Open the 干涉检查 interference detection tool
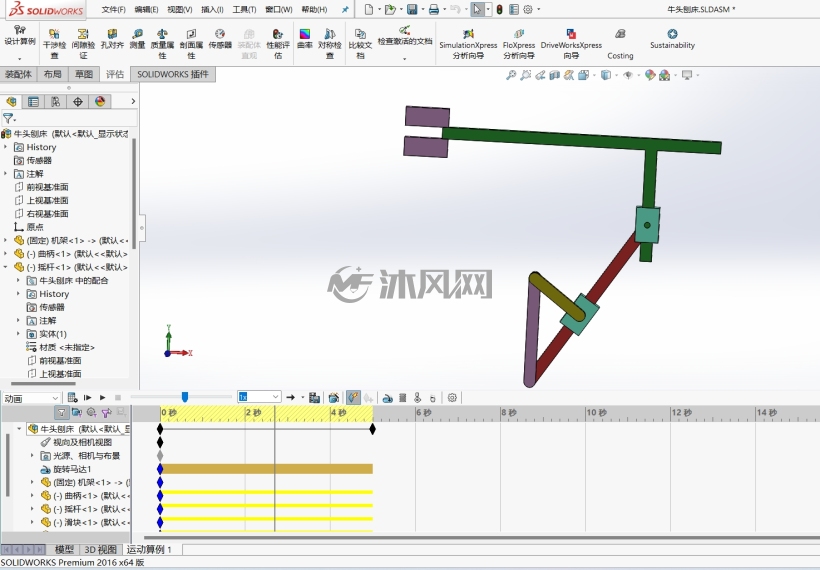 [x=54, y=43]
